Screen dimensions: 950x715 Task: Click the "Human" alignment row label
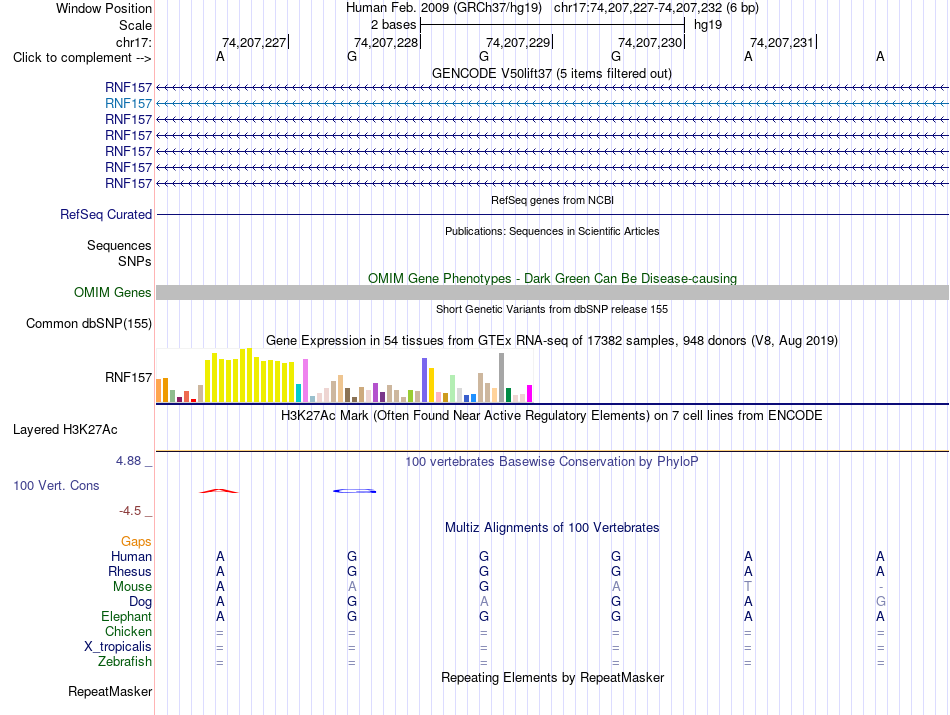click(x=131, y=556)
